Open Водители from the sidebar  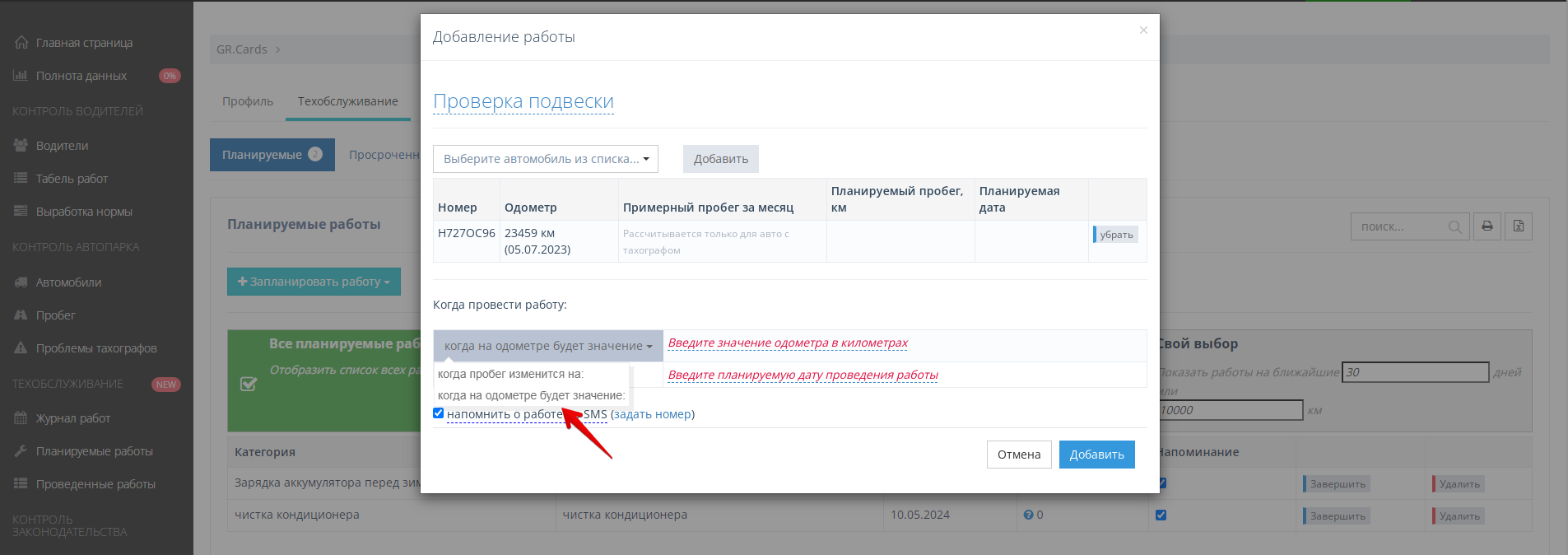[x=62, y=146]
